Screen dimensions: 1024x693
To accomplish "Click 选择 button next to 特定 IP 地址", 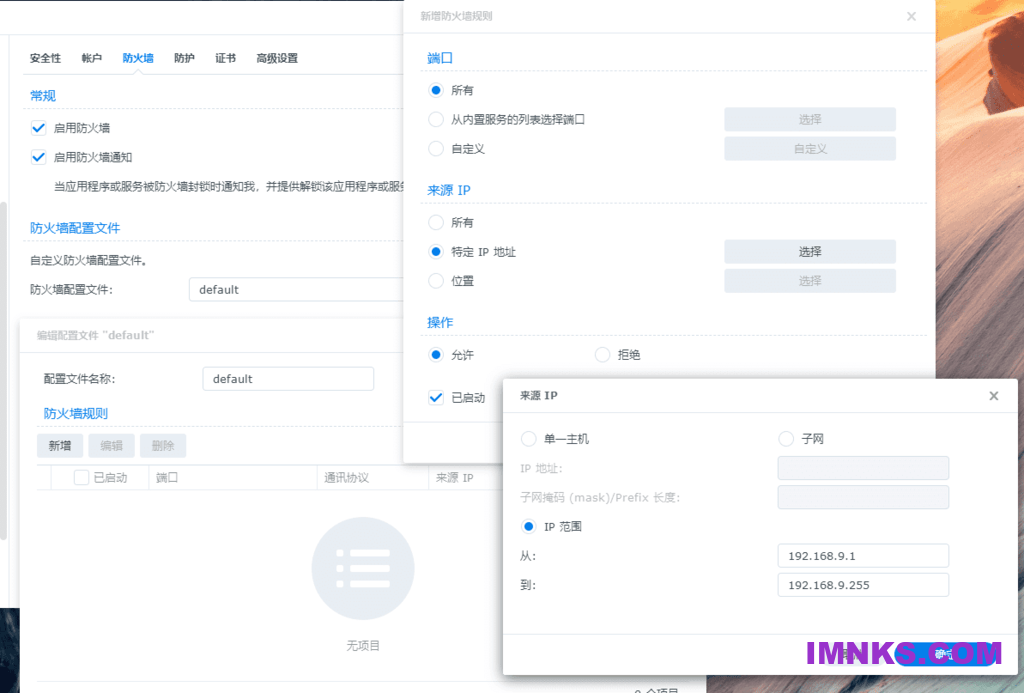I will (x=810, y=251).
